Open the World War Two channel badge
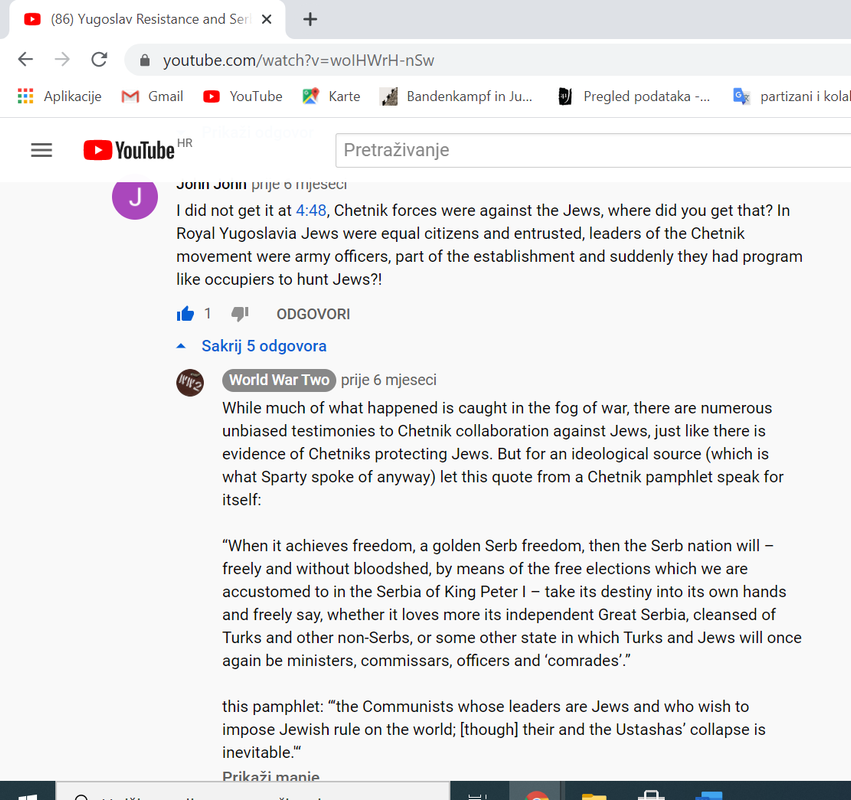 pos(279,380)
